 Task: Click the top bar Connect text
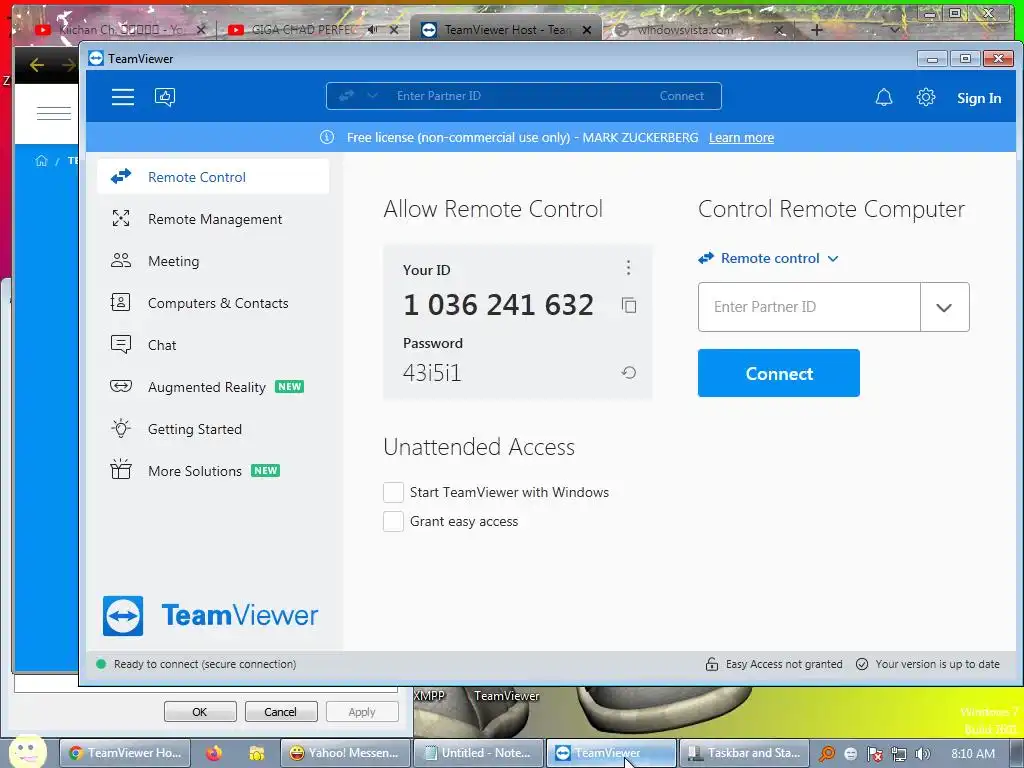[x=682, y=96]
